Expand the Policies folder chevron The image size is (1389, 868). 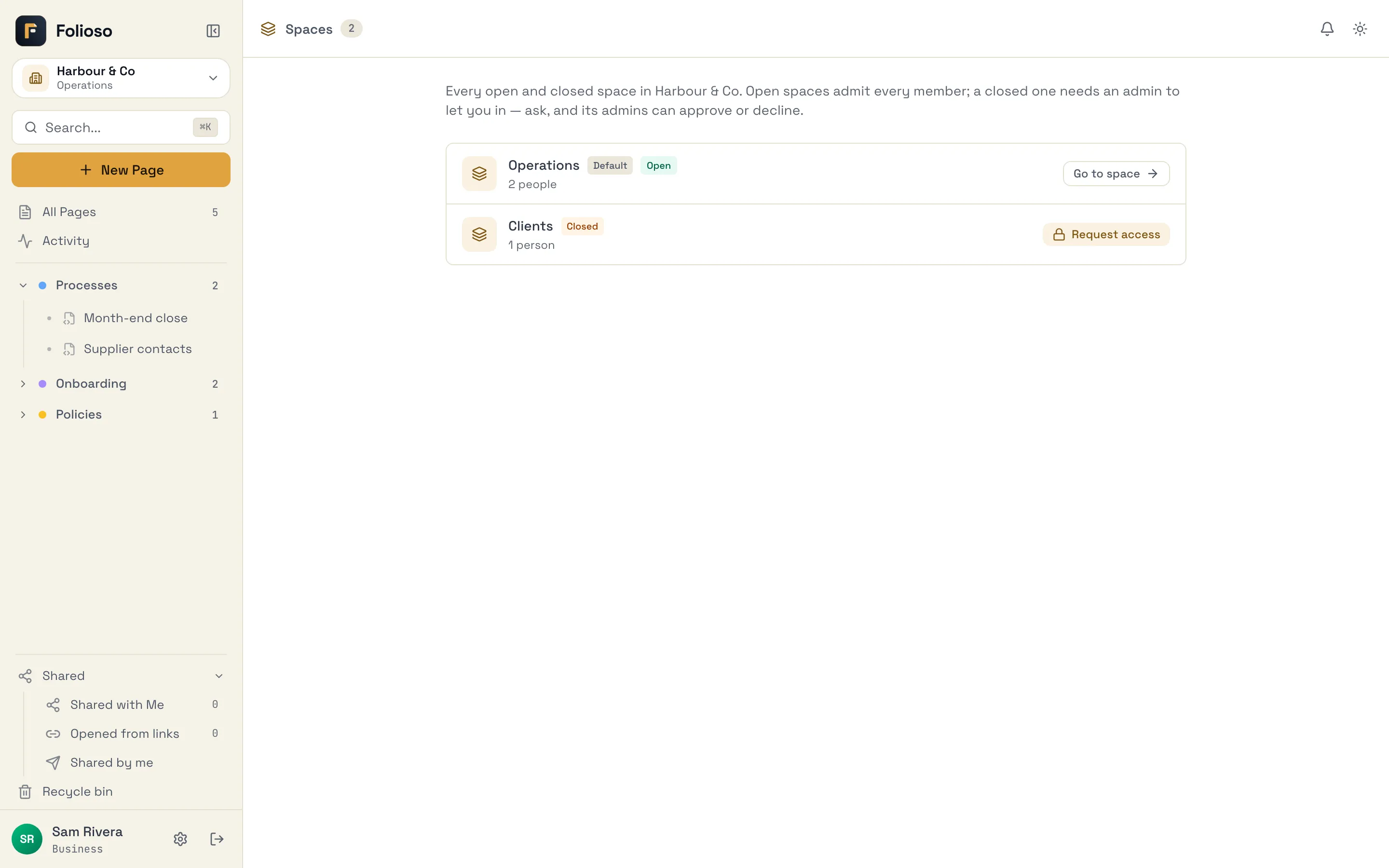23,415
